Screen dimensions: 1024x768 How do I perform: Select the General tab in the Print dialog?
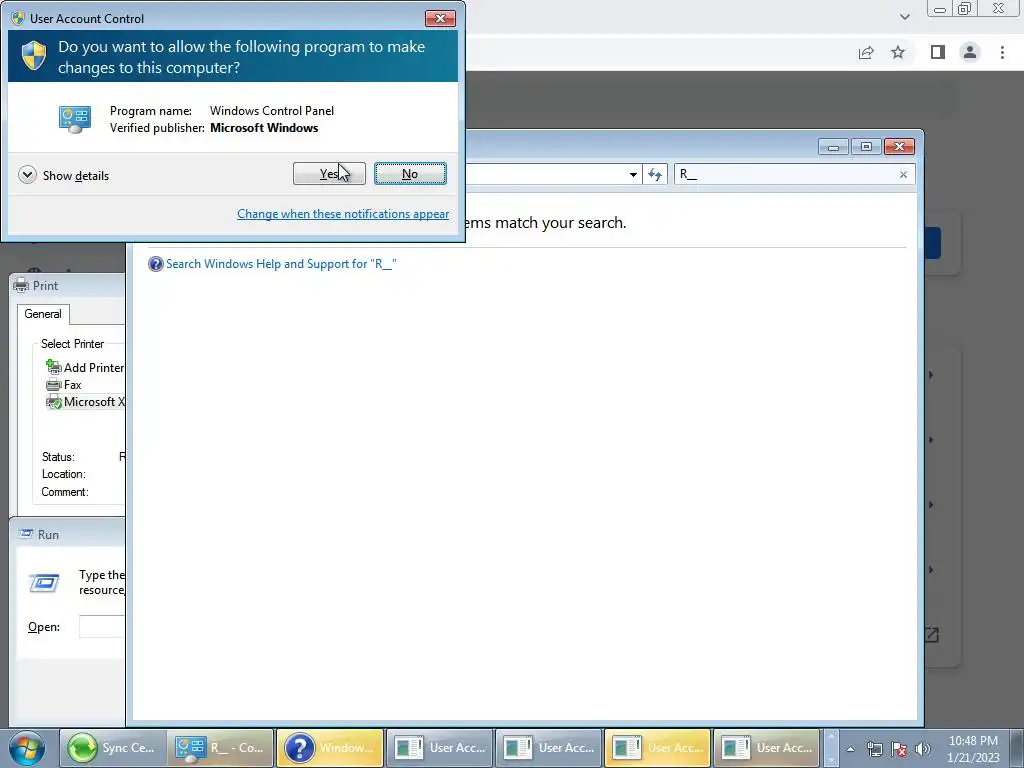[43, 314]
